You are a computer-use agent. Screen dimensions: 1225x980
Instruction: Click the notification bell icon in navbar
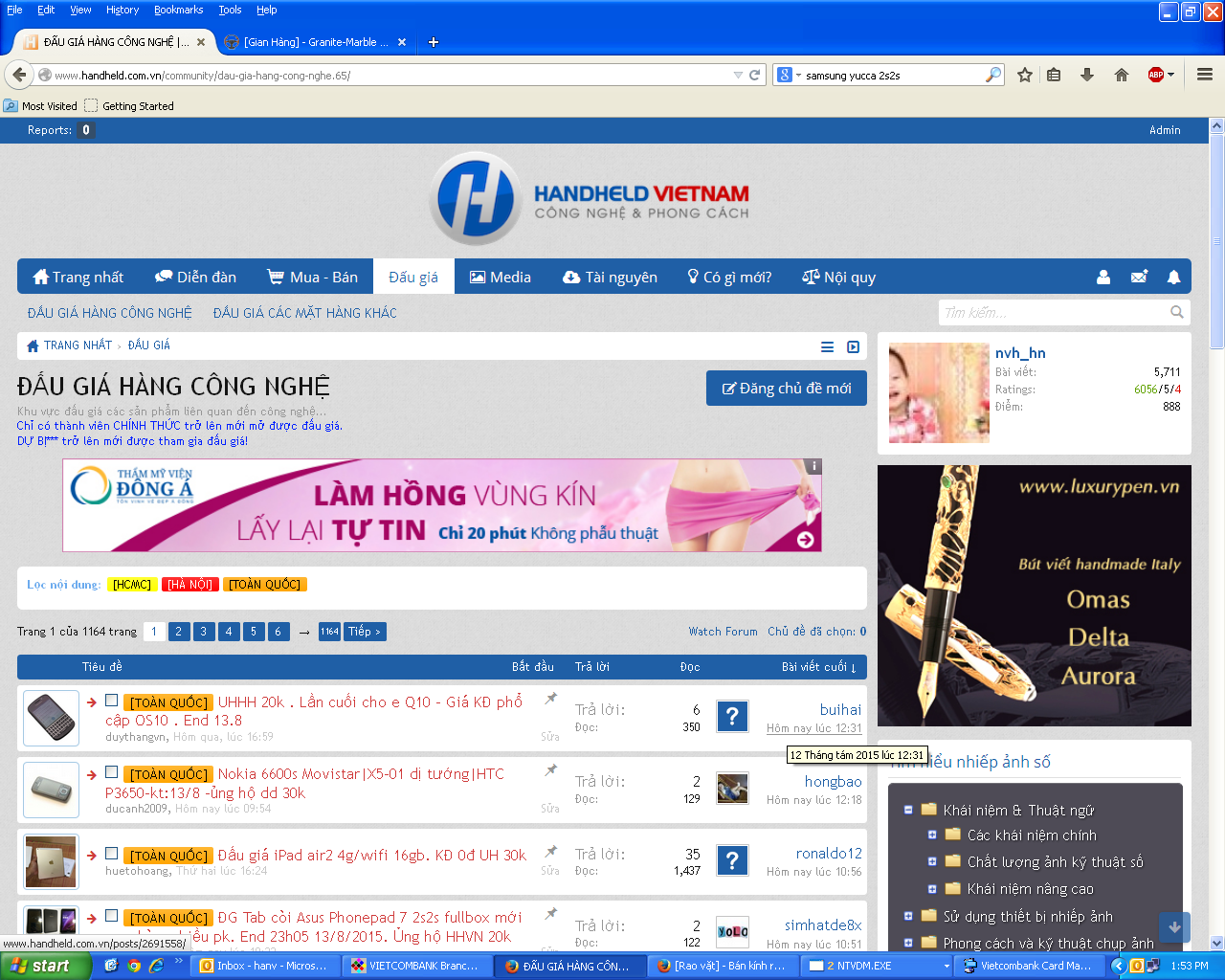(1173, 278)
